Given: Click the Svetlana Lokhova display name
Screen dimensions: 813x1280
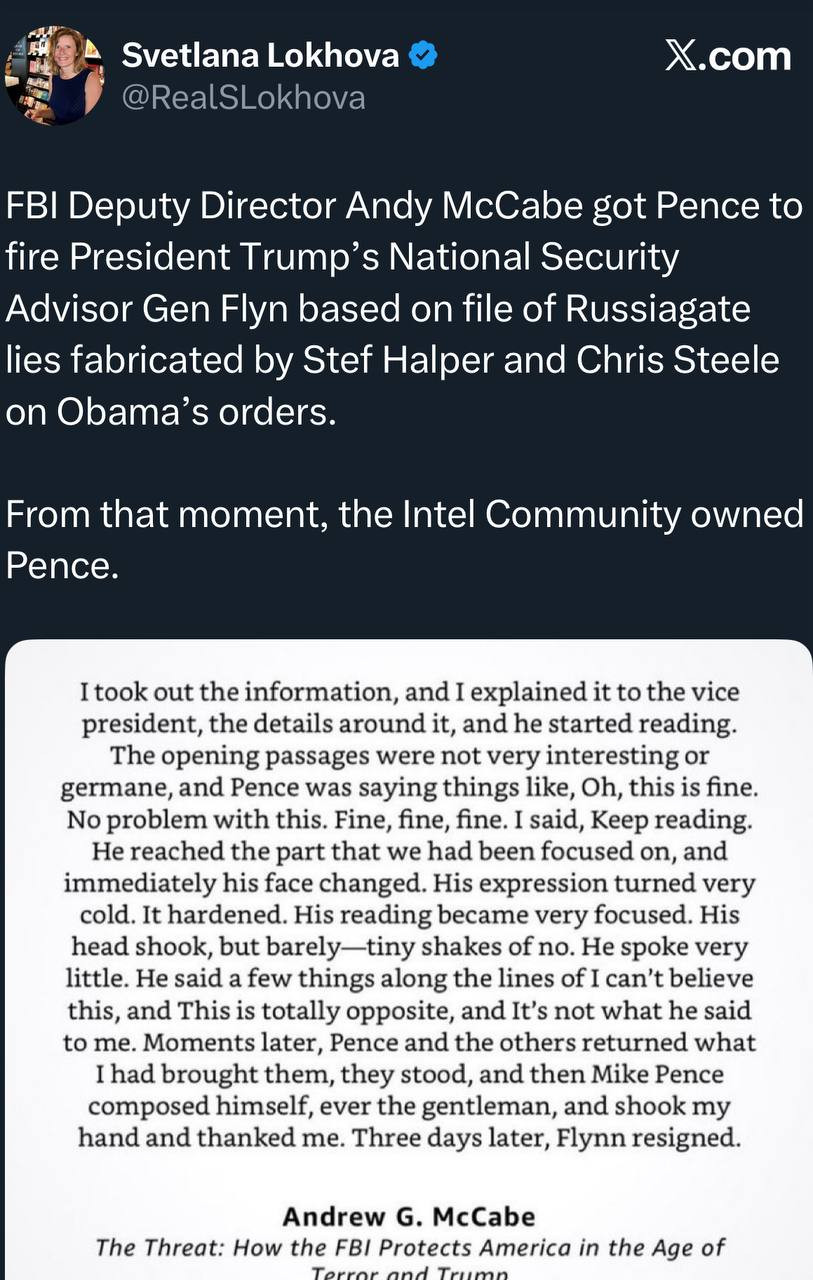Looking at the screenshot, I should pos(260,56).
